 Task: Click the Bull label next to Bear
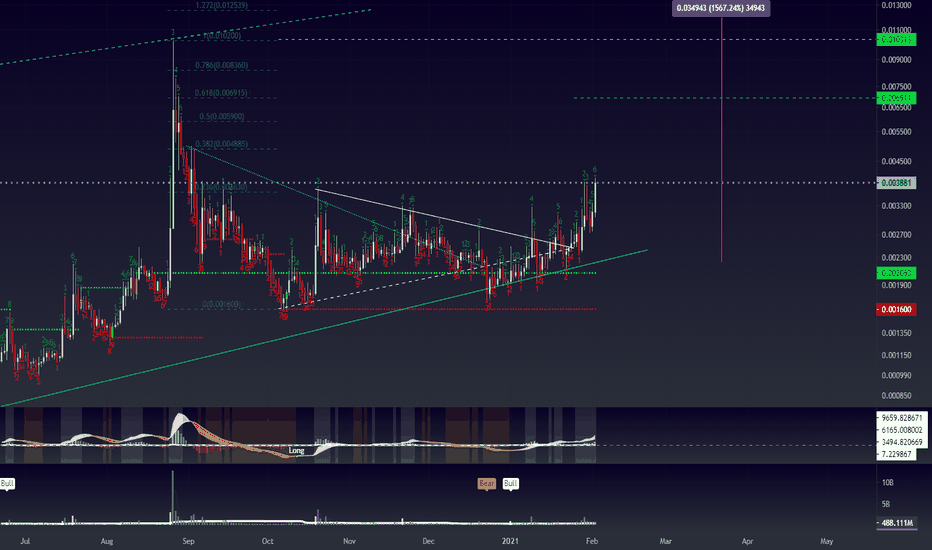511,483
